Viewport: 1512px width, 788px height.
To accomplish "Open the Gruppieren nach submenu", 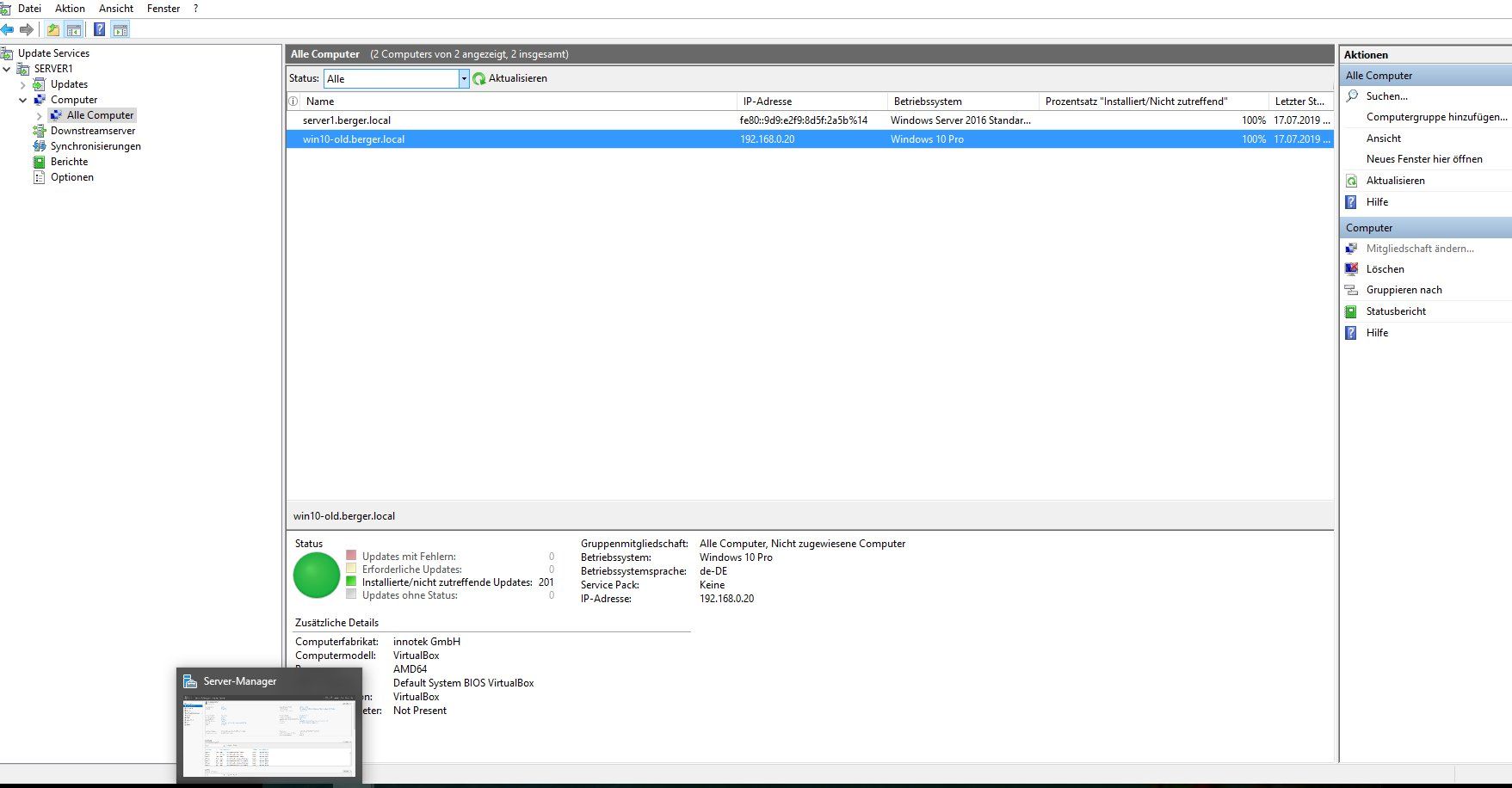I will [1404, 290].
